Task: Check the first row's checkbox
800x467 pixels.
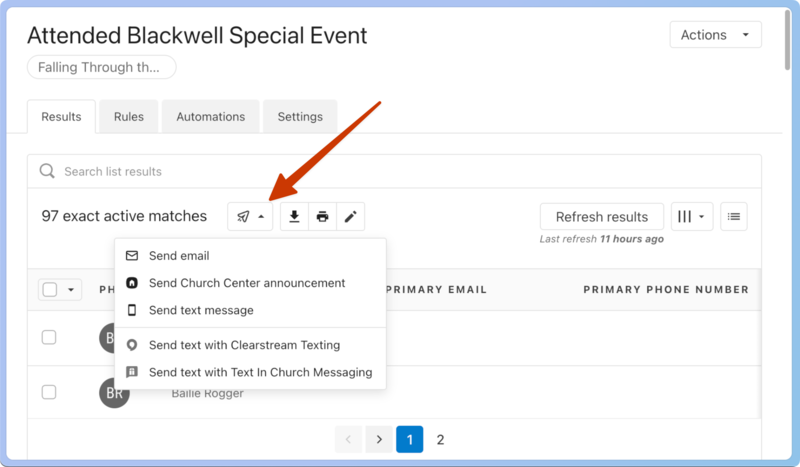Action: click(x=49, y=337)
